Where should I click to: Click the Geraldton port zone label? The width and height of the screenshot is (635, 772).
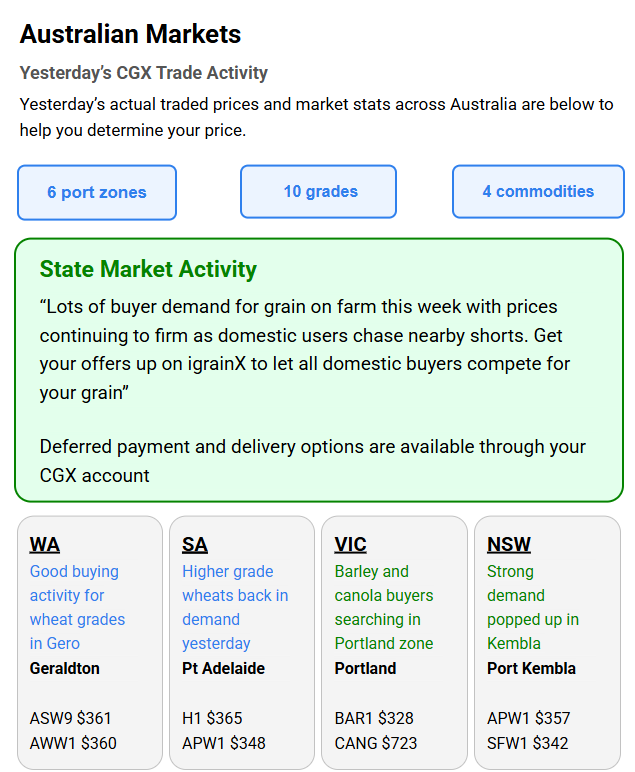coord(65,668)
